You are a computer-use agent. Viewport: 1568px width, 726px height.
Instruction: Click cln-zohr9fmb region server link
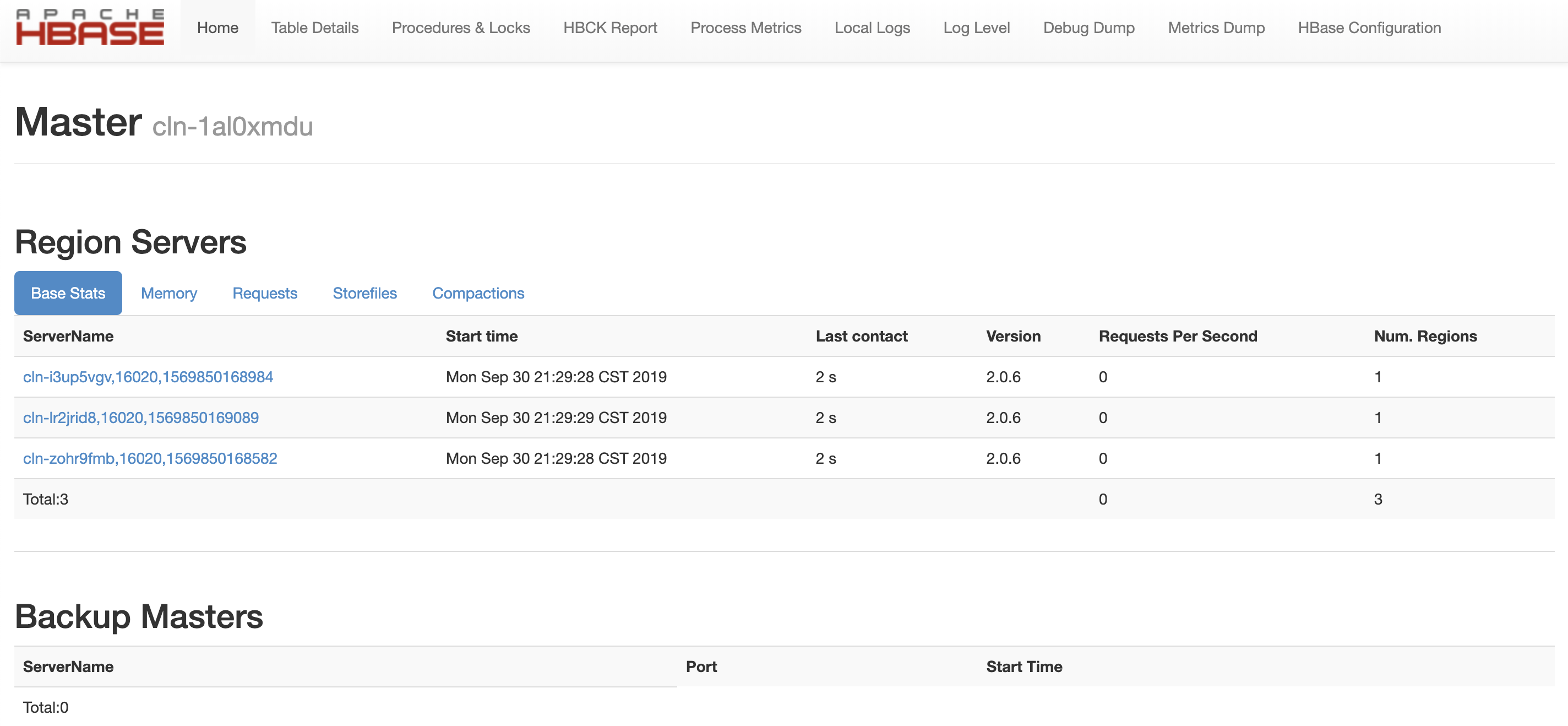(150, 457)
